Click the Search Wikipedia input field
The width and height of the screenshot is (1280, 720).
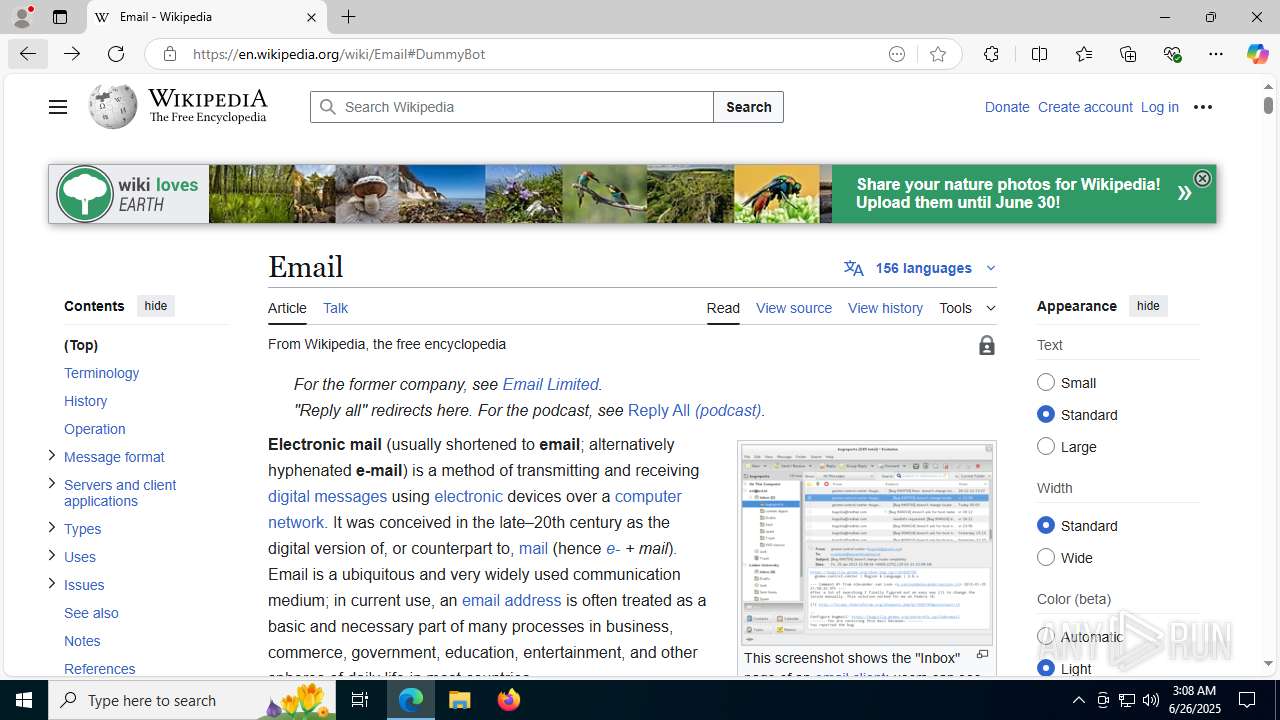pyautogui.click(x=512, y=107)
